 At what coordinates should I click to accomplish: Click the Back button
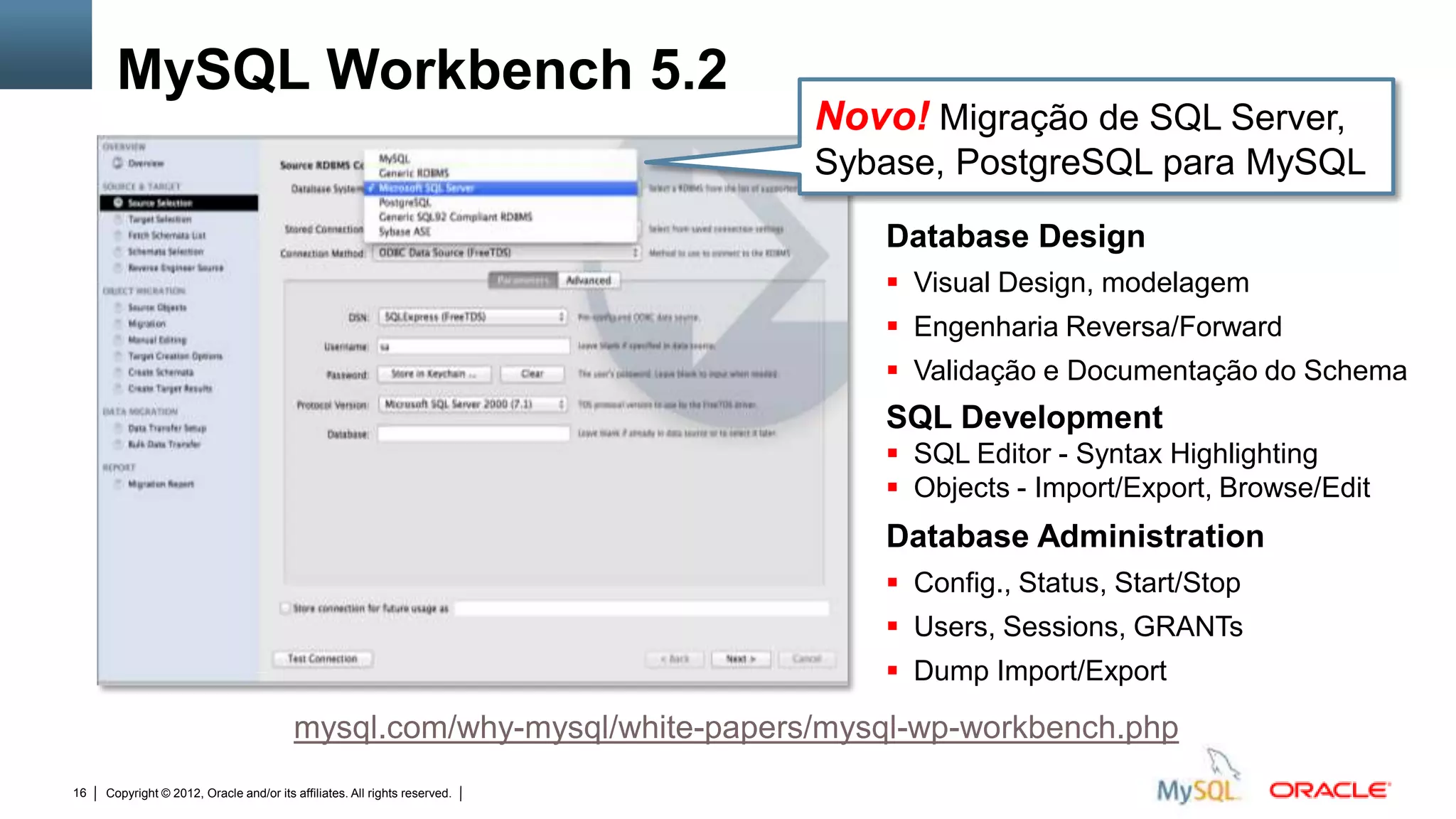tap(675, 659)
